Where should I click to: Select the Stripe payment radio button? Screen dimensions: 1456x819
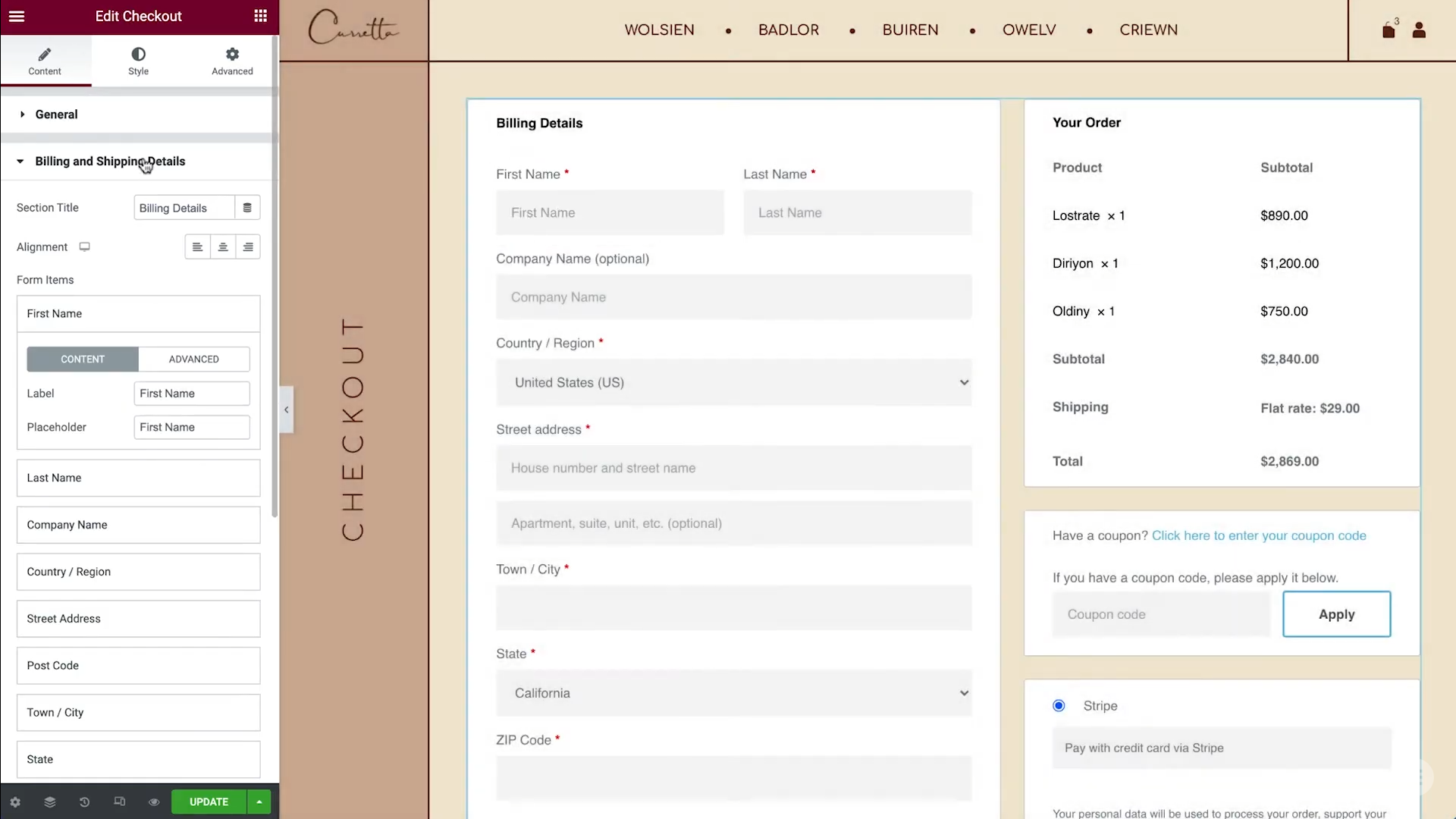(x=1059, y=705)
